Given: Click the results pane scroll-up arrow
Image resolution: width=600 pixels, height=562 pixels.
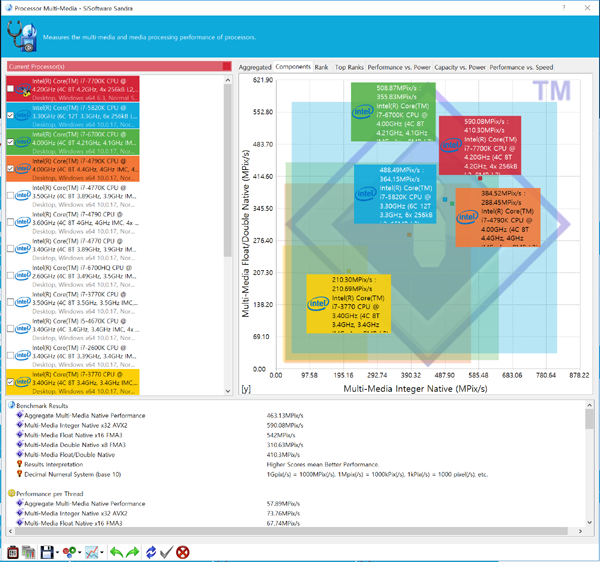Looking at the screenshot, I should tap(589, 405).
